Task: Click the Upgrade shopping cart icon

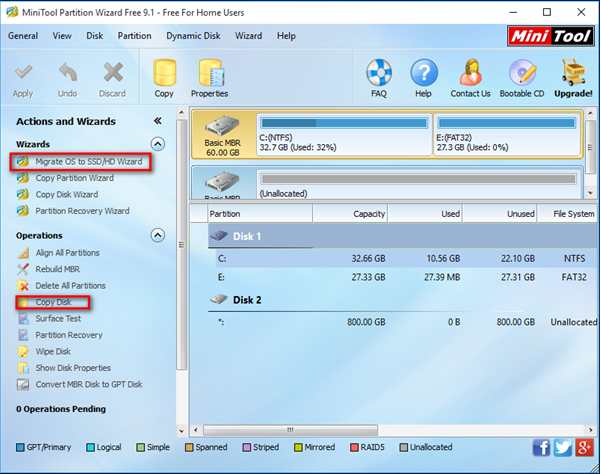Action: tap(573, 72)
